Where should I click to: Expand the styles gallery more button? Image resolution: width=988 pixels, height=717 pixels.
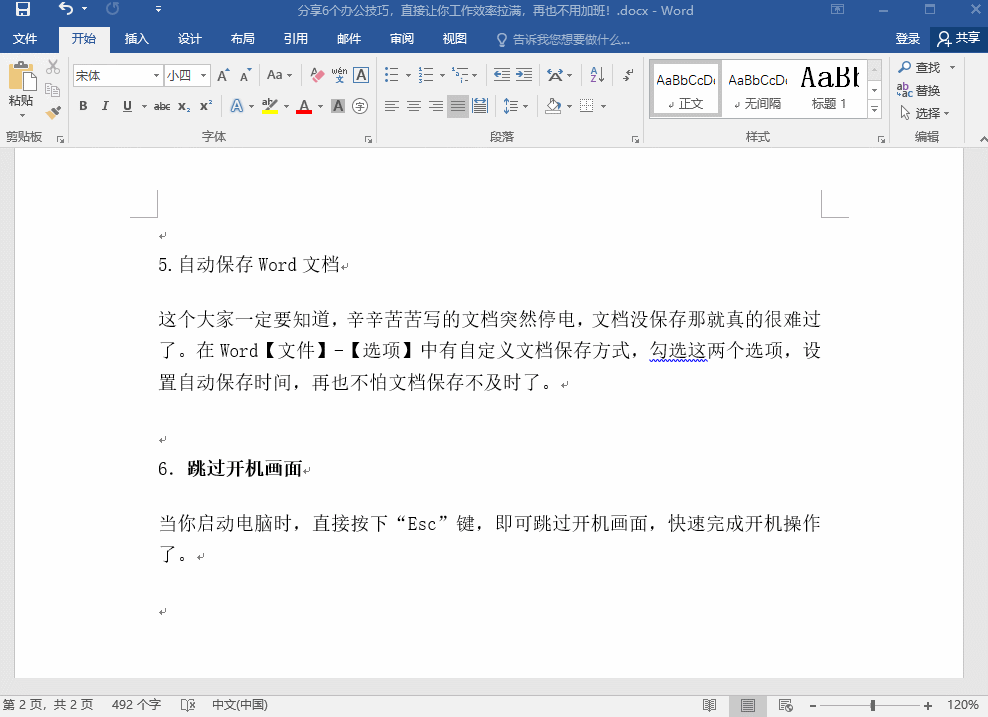tap(874, 108)
